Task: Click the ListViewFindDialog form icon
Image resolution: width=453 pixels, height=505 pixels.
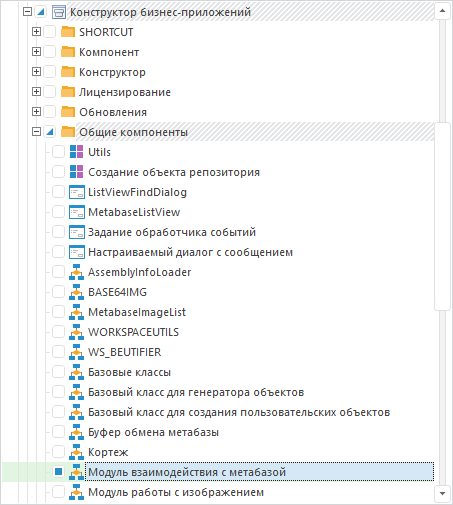Action: coord(76,192)
